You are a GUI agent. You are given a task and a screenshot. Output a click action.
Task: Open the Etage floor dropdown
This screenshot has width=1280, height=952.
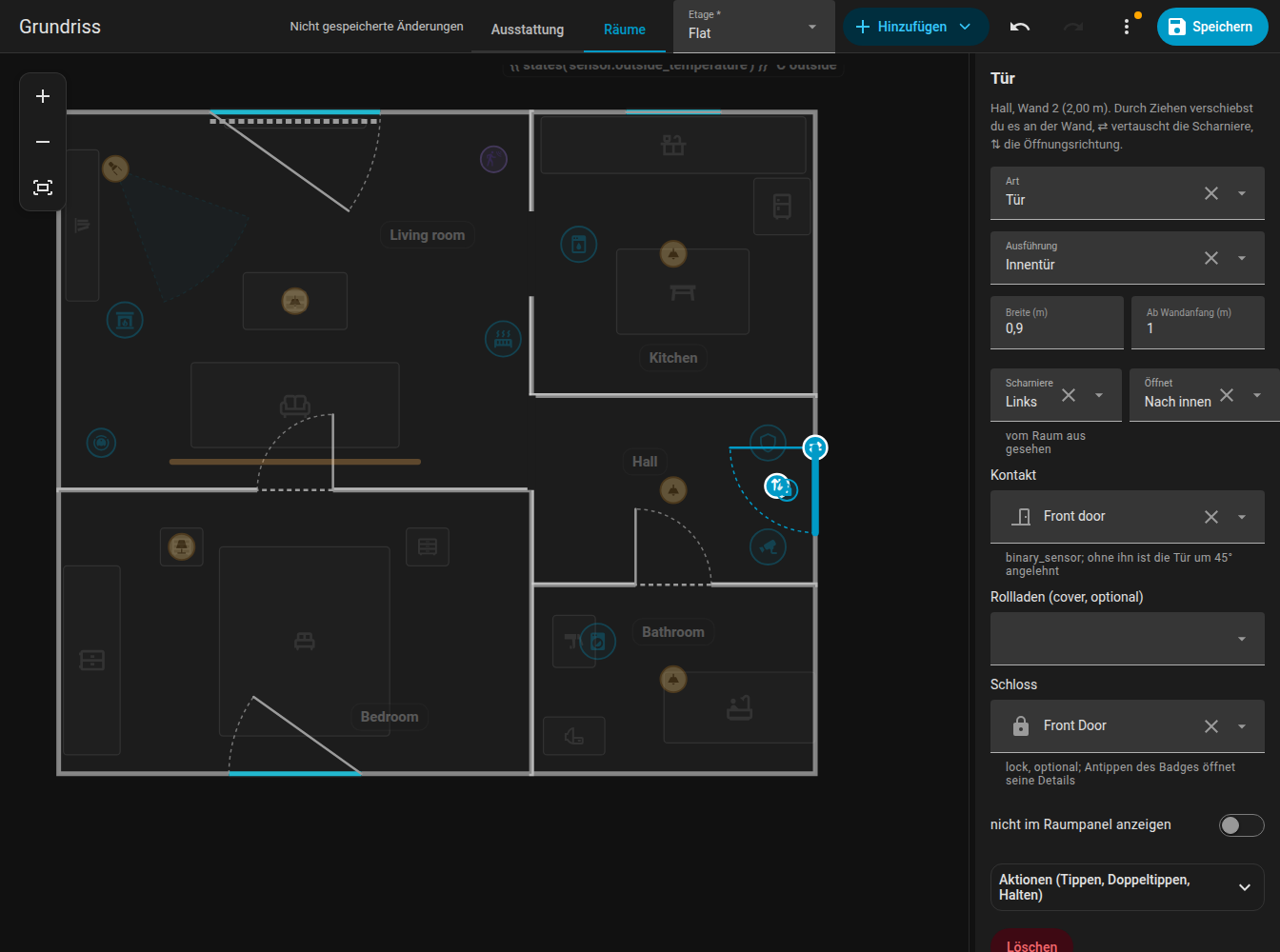753,27
